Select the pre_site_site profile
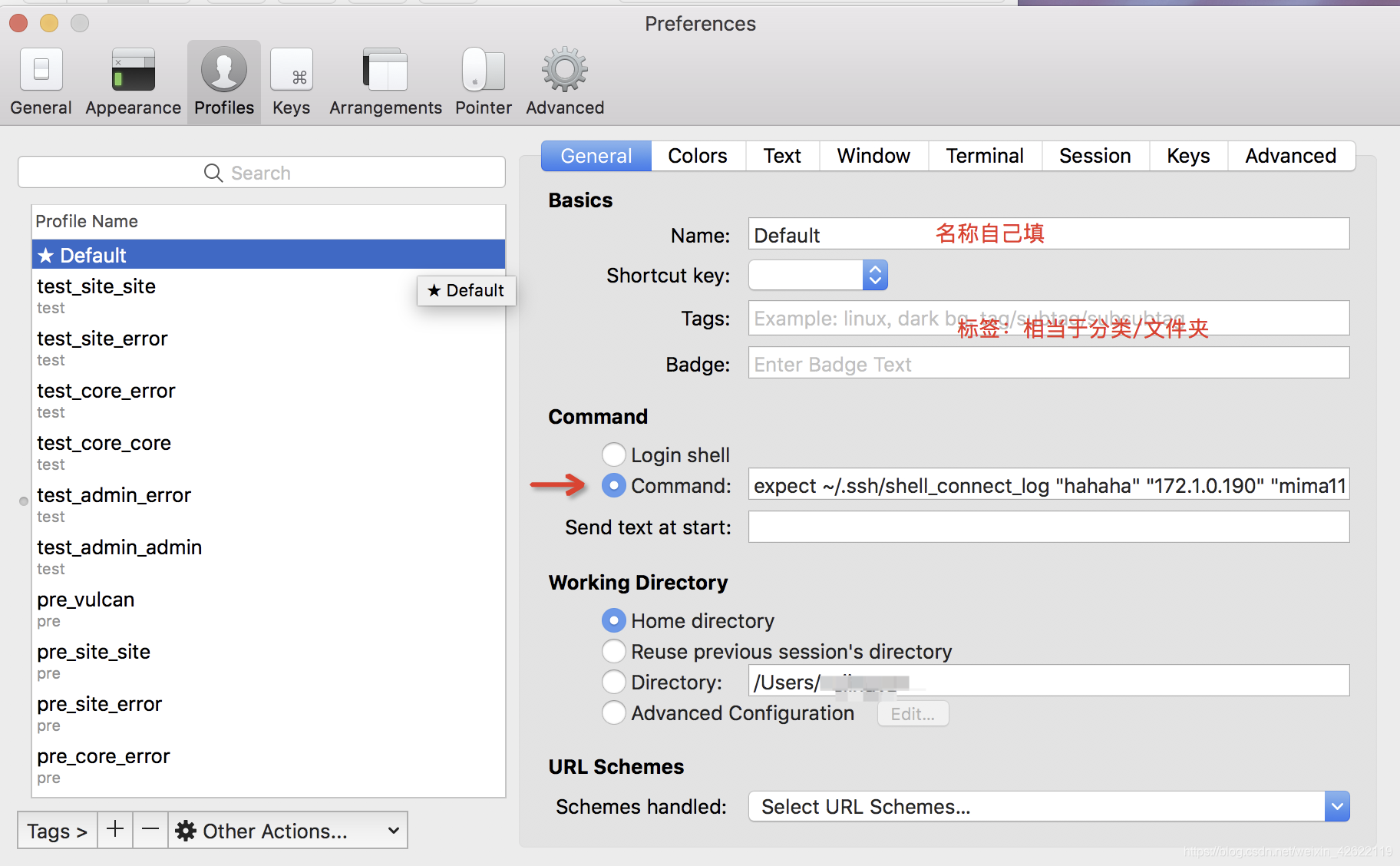Image resolution: width=1400 pixels, height=866 pixels. click(269, 661)
